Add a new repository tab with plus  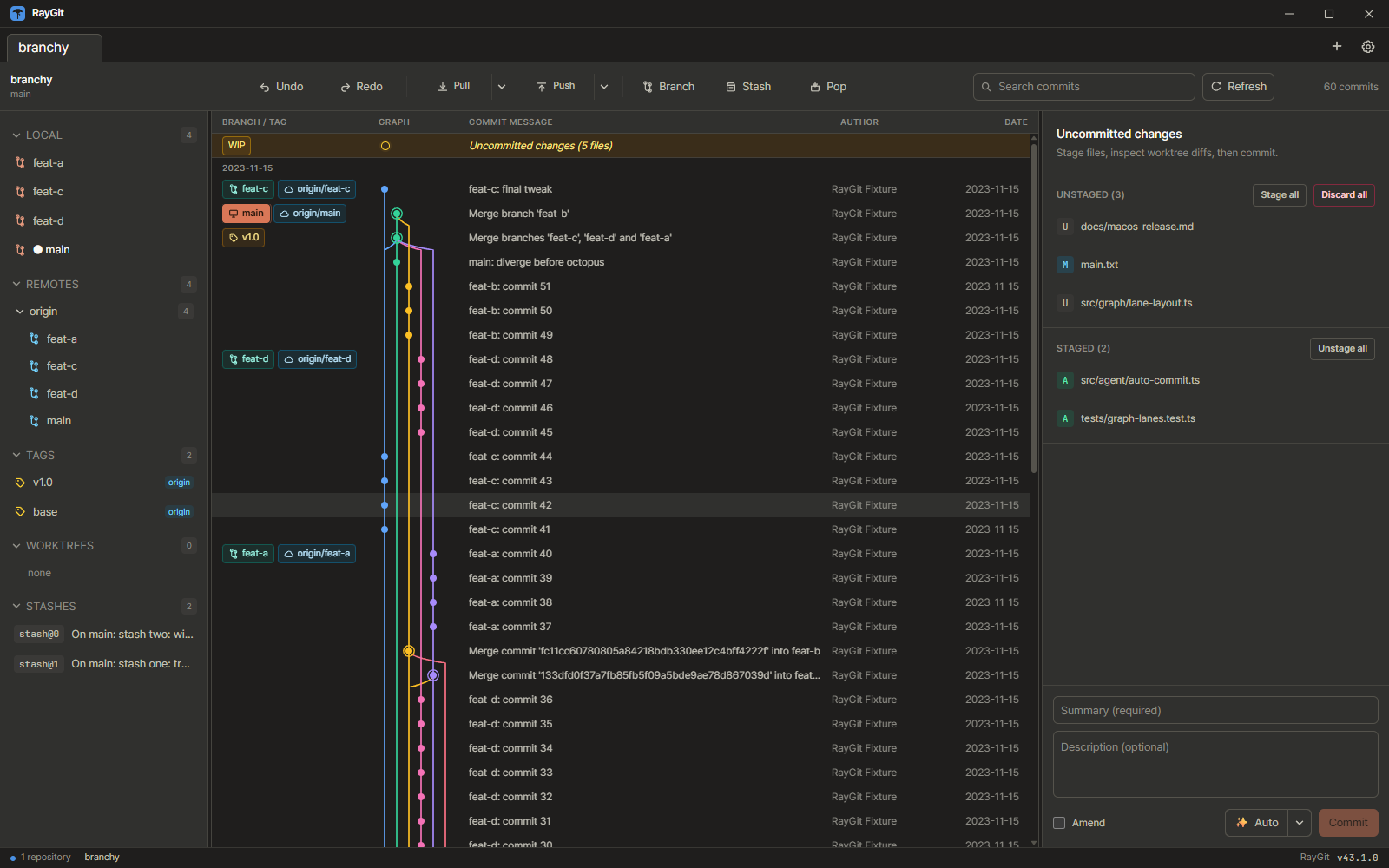click(x=1337, y=47)
